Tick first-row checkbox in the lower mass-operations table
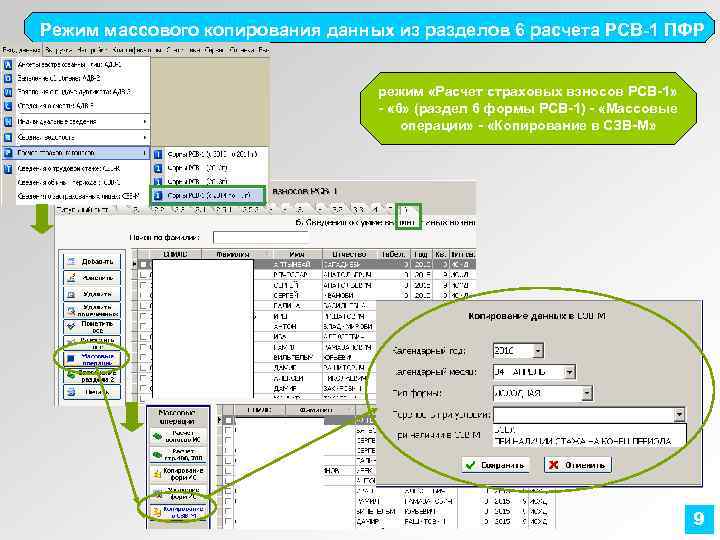The height and width of the screenshot is (540, 720). (228, 420)
